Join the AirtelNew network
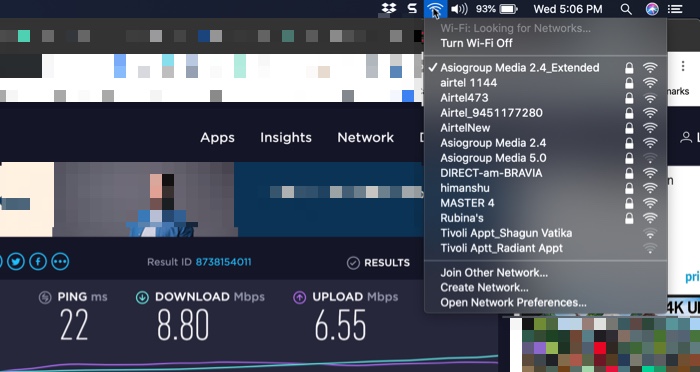Viewport: 700px width, 372px height. (546, 128)
